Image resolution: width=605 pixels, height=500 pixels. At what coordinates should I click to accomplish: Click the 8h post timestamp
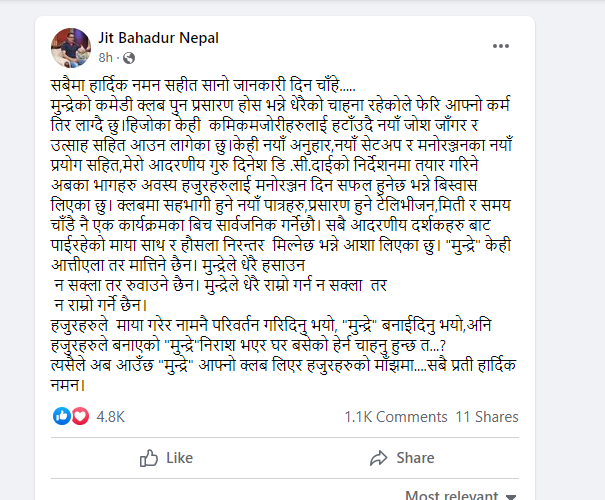pos(105,58)
